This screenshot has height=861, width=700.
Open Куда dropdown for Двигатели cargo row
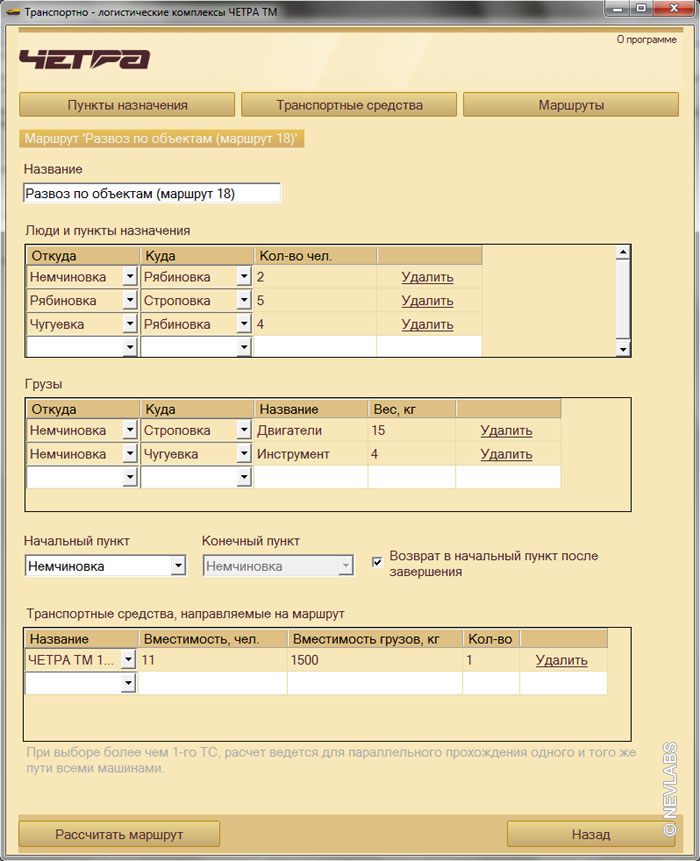[244, 431]
